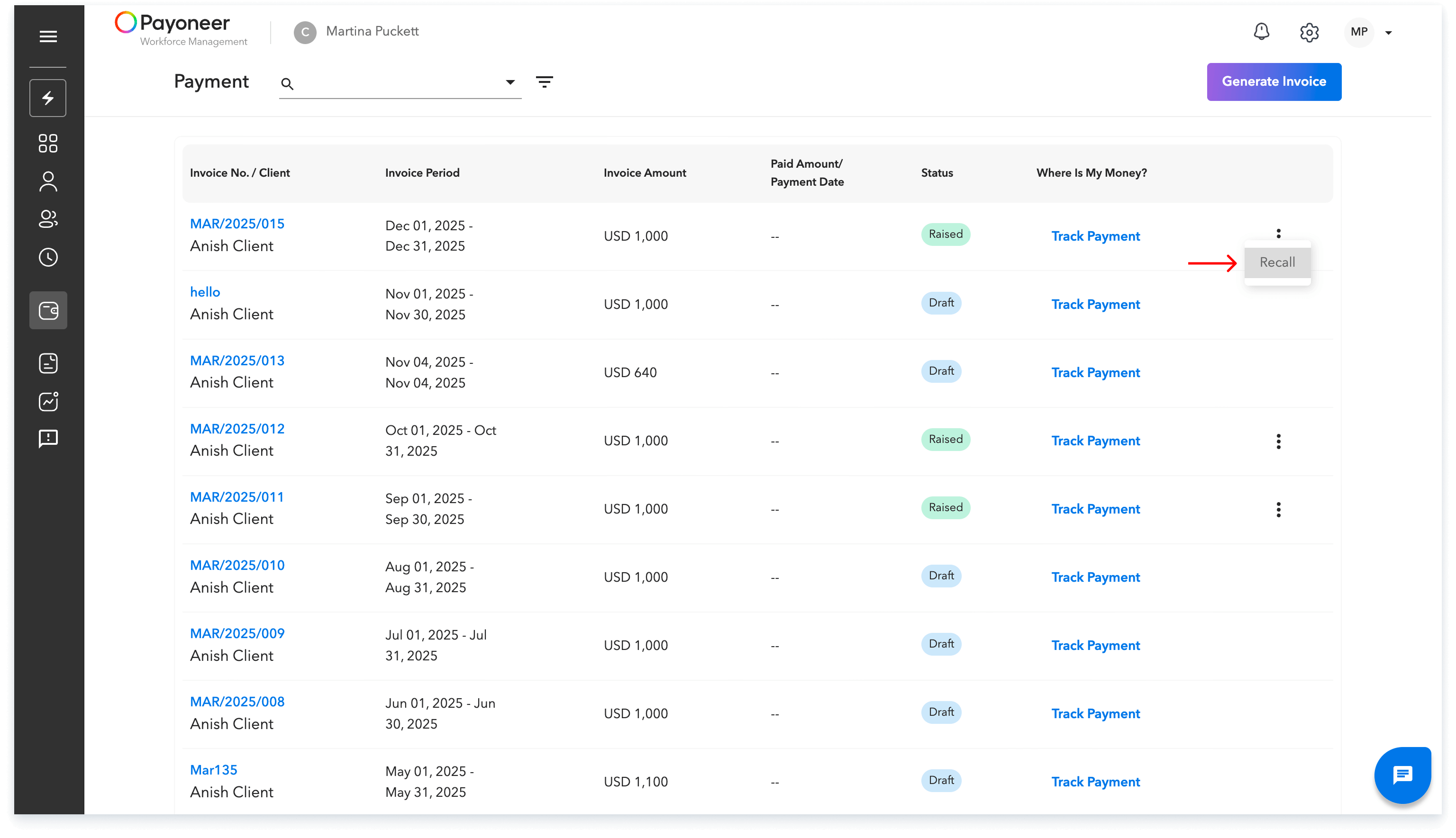
Task: Select the profile person icon in sidebar
Action: pyautogui.click(x=48, y=181)
